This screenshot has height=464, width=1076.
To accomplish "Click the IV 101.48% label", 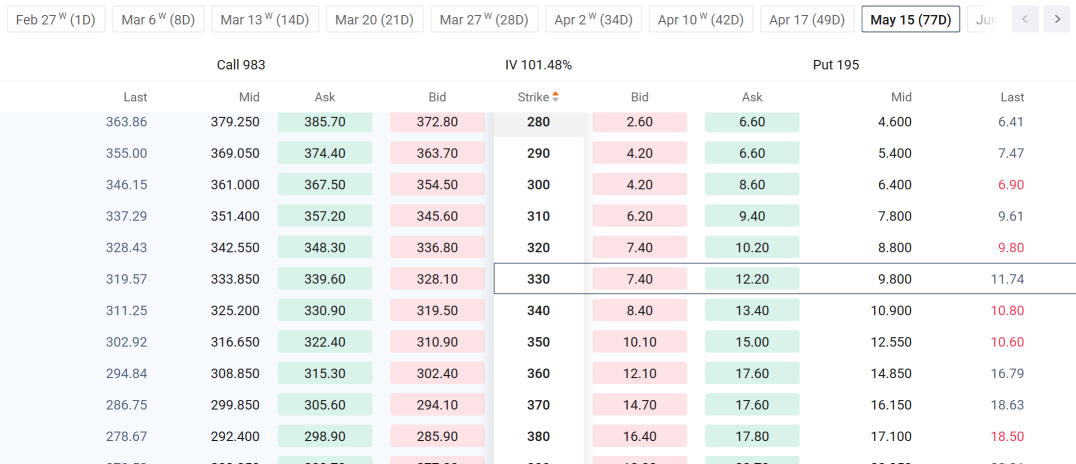I will point(539,65).
